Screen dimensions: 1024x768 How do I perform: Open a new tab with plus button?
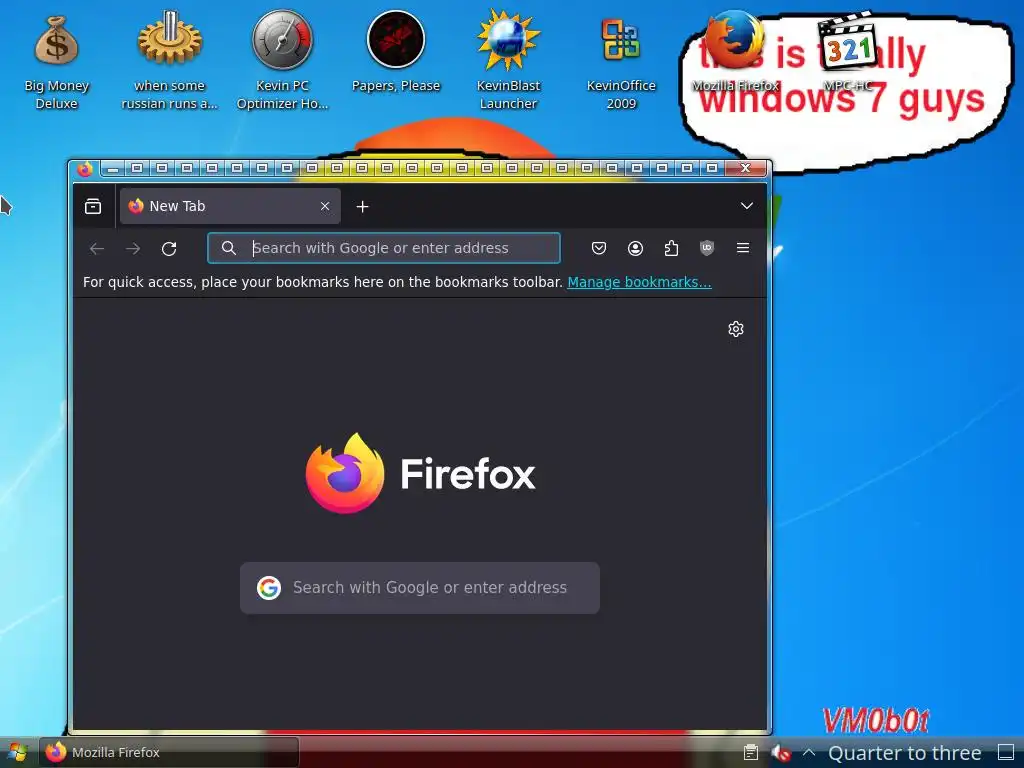362,206
